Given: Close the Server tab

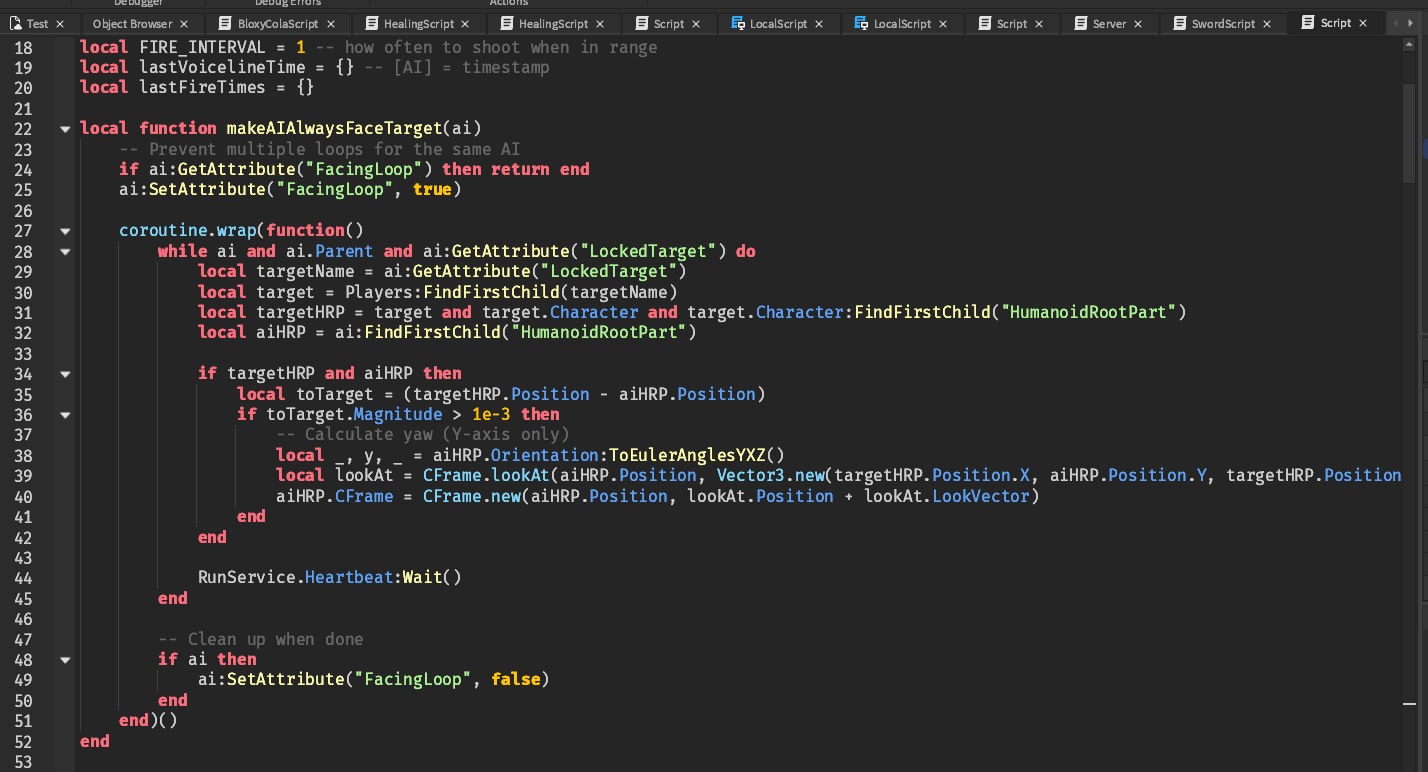Looking at the screenshot, I should tap(1139, 24).
